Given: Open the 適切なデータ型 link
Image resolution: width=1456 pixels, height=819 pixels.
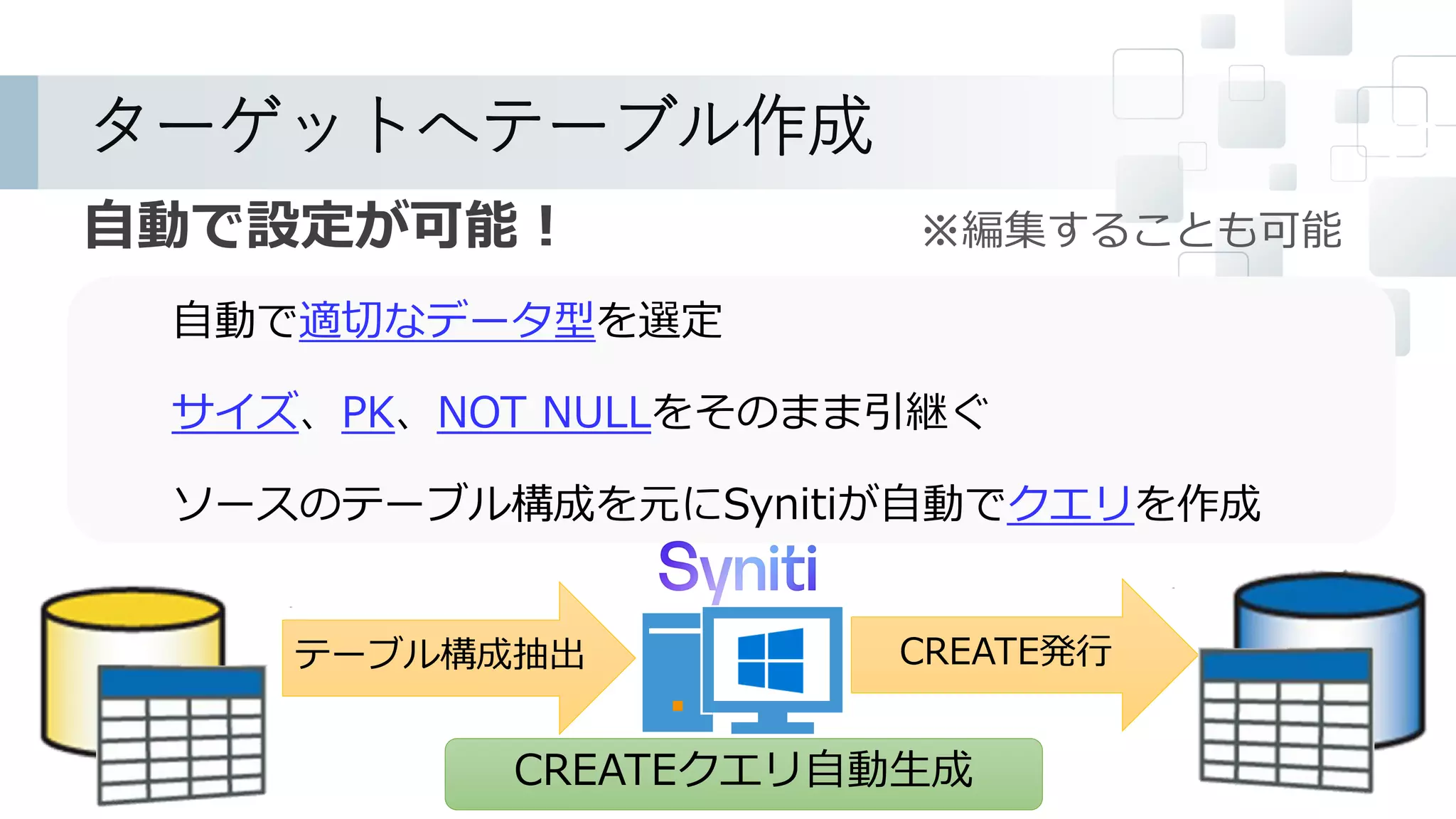Looking at the screenshot, I should click(x=446, y=321).
